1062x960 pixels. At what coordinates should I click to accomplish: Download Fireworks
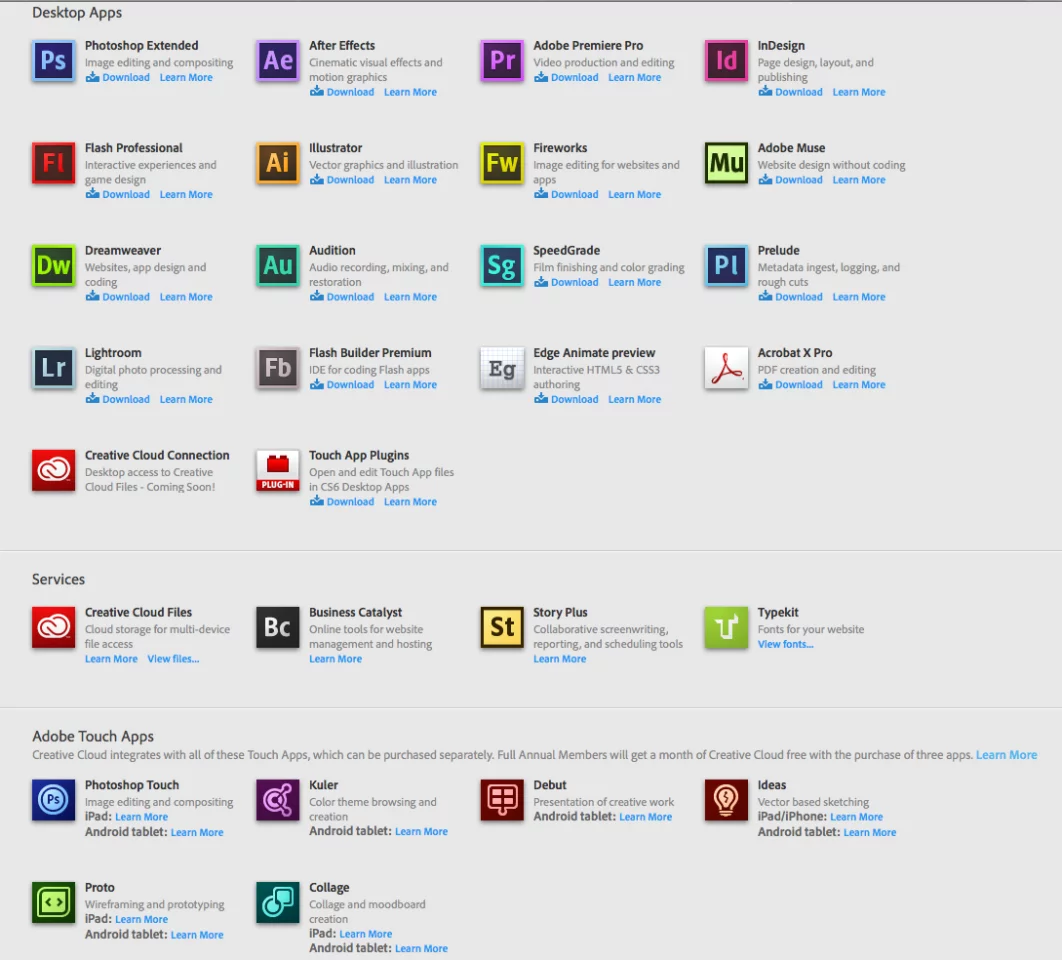(566, 194)
